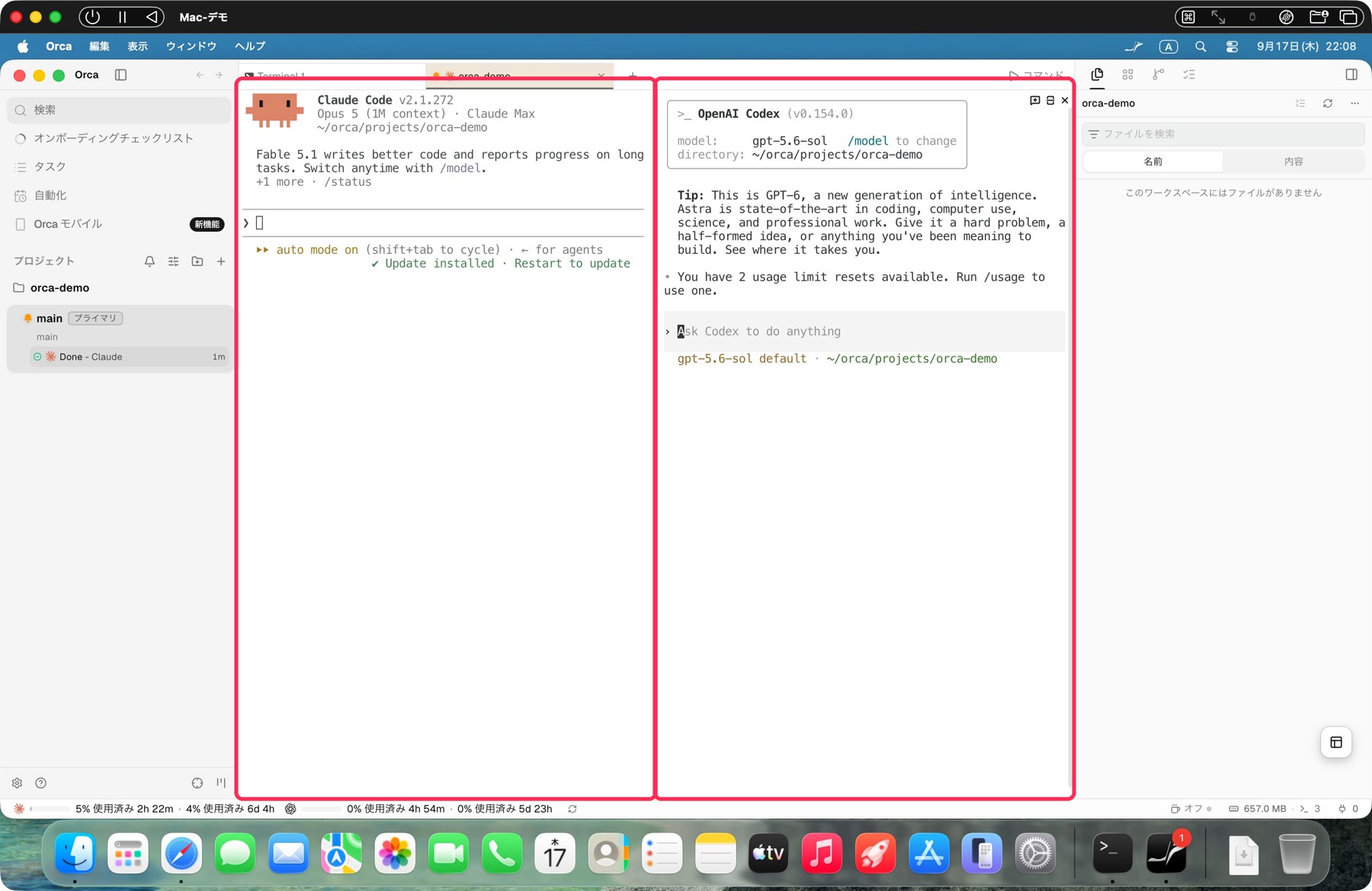Refresh usage stats in the status bar
This screenshot has width=1372, height=891.
click(x=572, y=809)
